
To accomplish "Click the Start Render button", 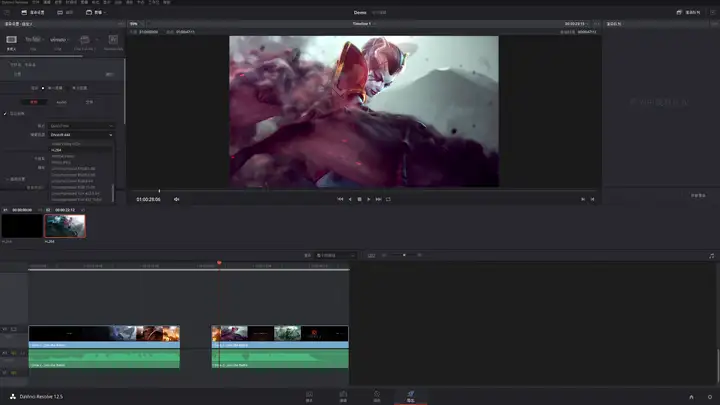I will (698, 196).
